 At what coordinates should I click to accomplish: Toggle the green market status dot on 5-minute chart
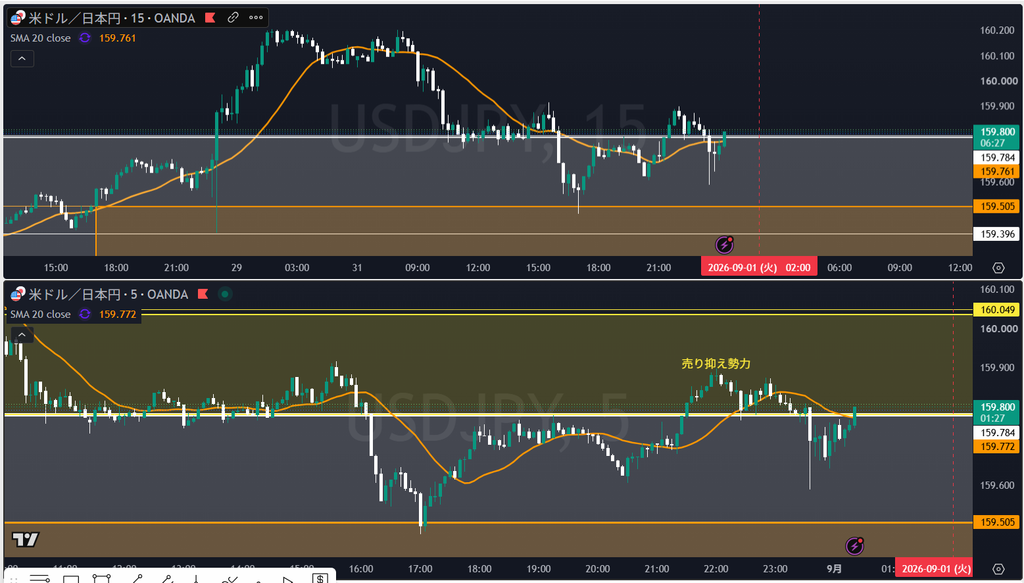pos(225,294)
